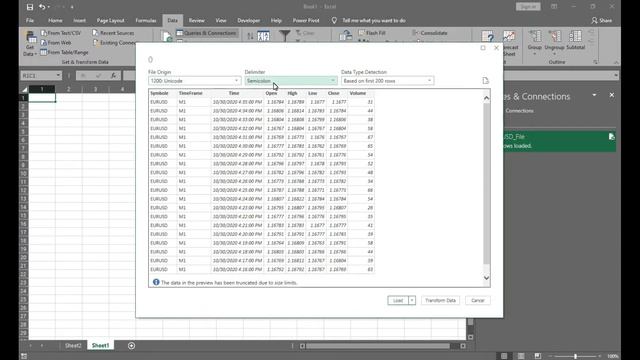Click the query file icon in the pane

pos(611,137)
